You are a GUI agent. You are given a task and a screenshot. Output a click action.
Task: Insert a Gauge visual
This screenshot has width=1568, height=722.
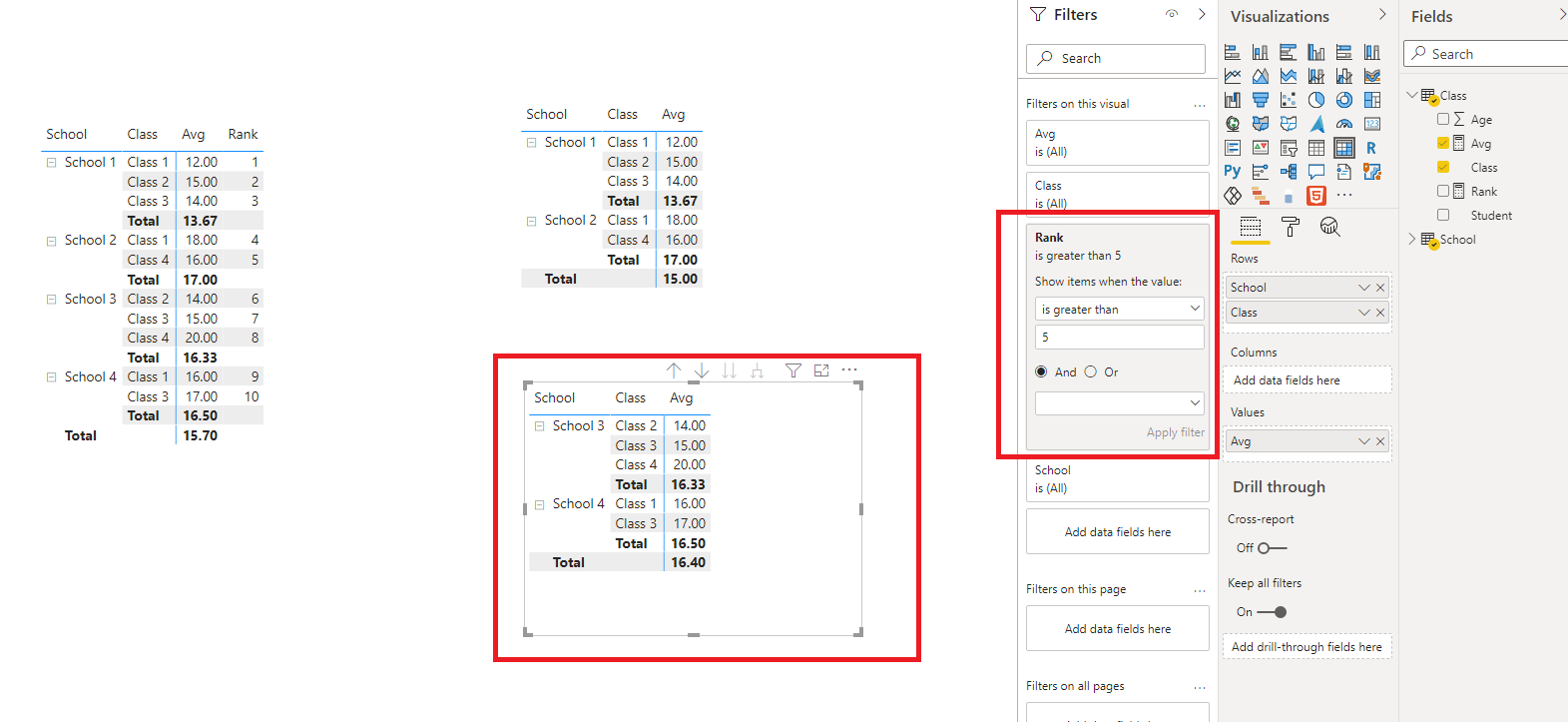[x=1344, y=124]
